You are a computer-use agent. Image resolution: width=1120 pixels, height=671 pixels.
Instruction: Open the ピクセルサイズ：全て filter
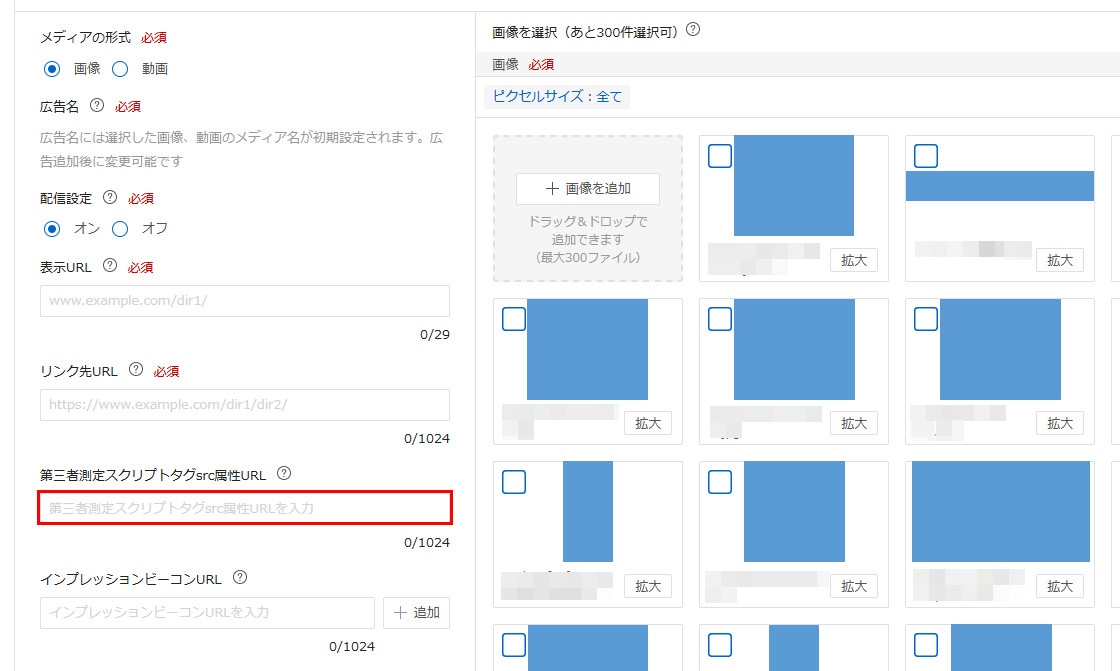click(x=557, y=96)
